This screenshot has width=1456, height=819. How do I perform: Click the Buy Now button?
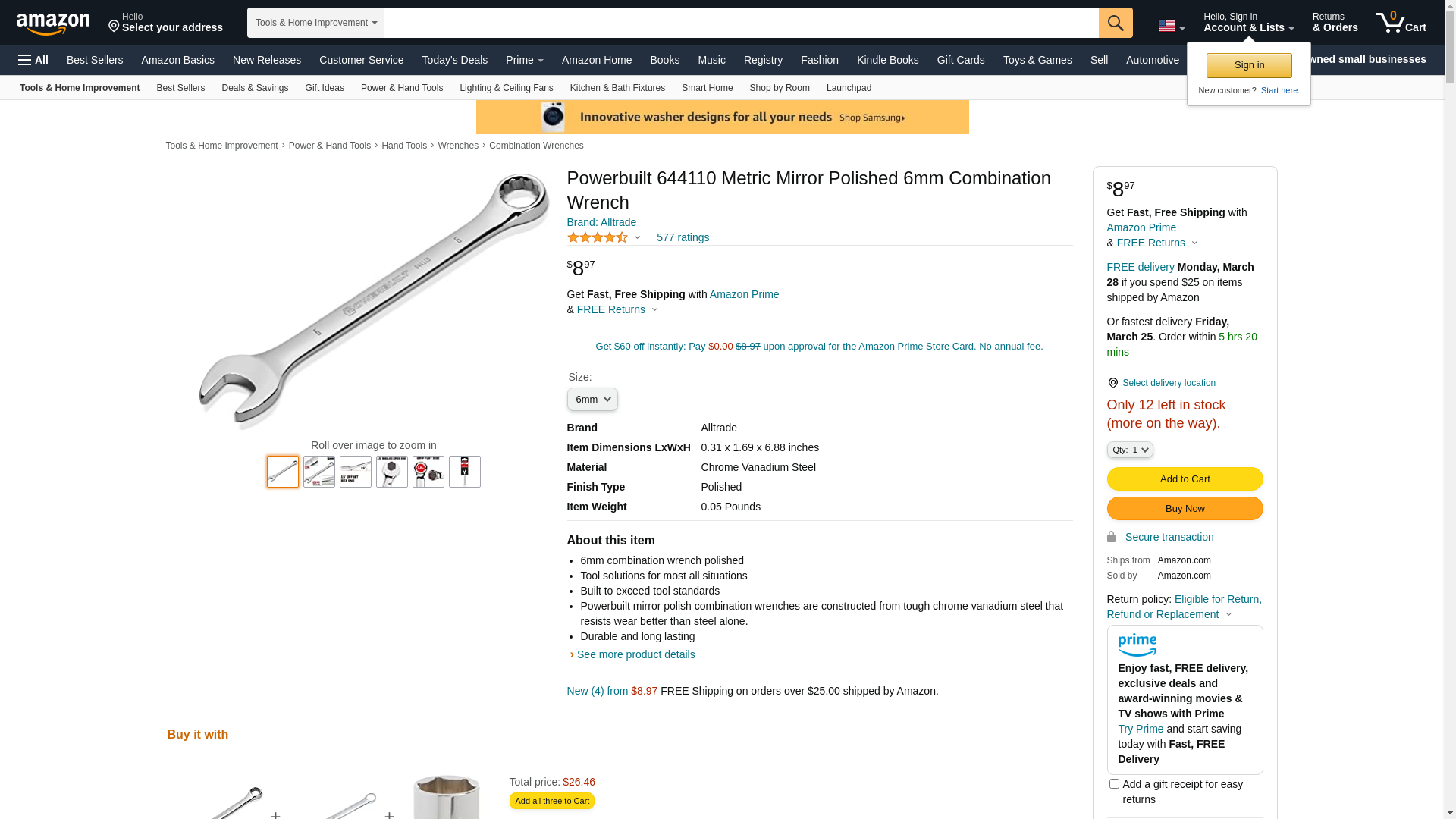point(1185,508)
